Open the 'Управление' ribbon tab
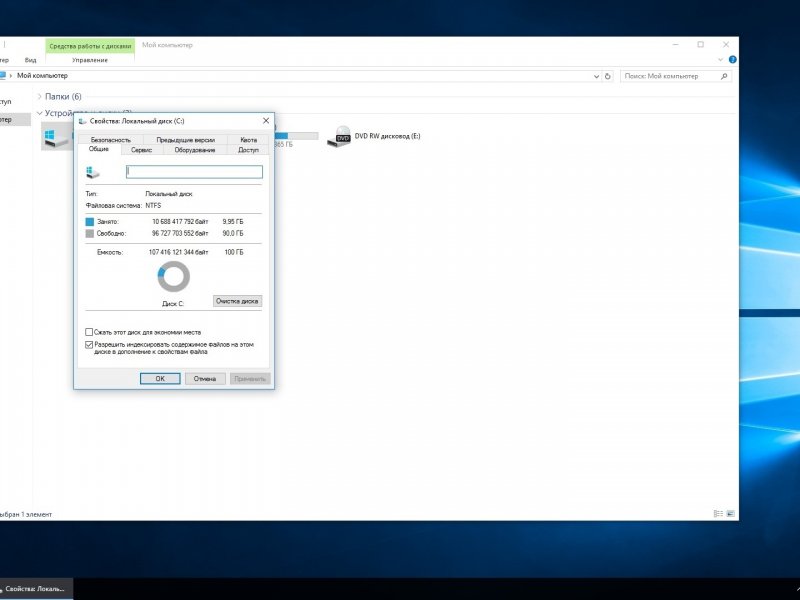800x600 pixels. [x=90, y=60]
